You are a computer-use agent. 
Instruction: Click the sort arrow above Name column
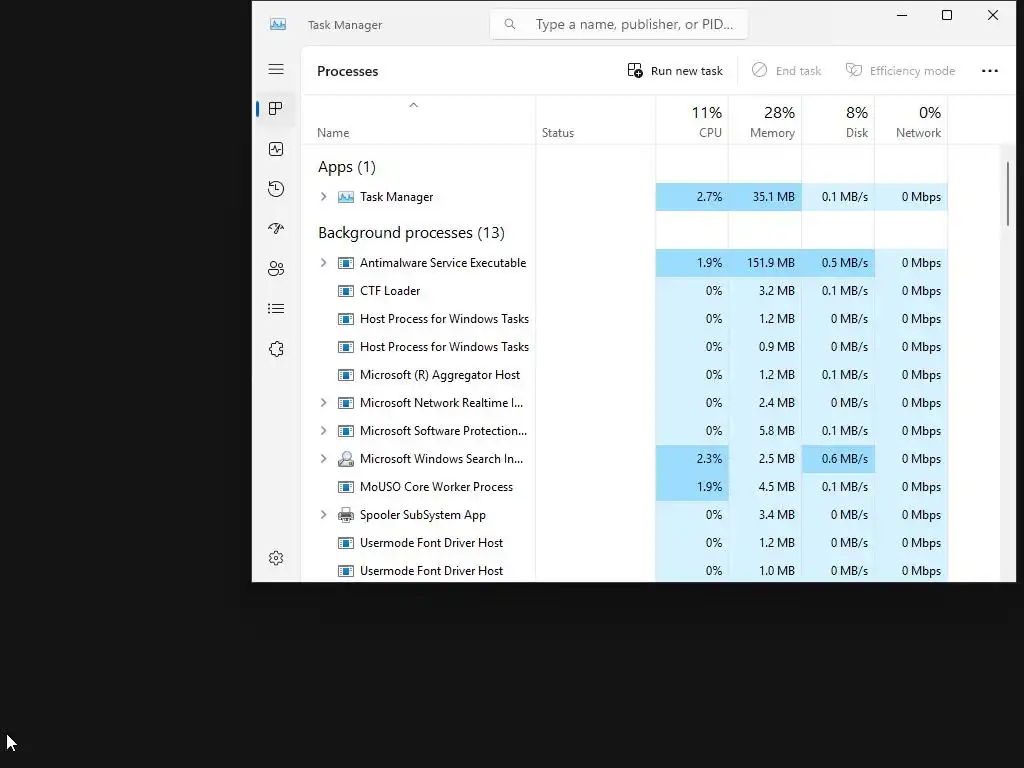(x=413, y=105)
